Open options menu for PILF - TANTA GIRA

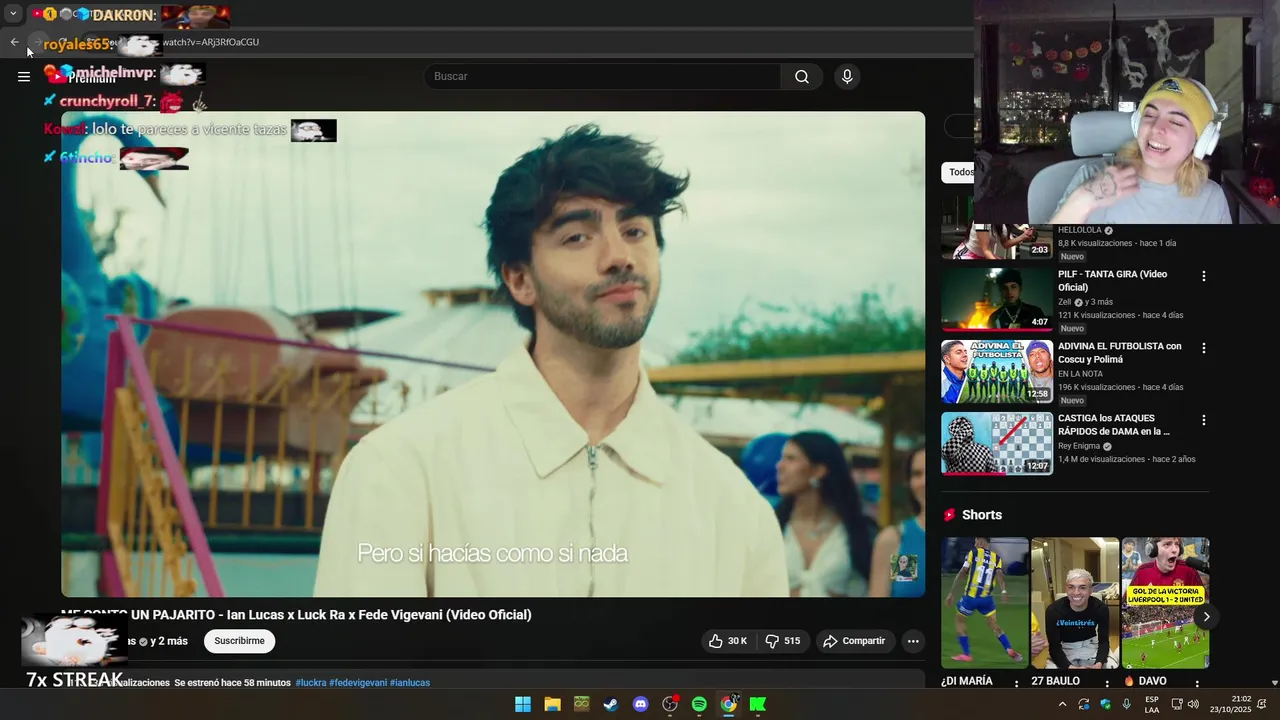point(1204,276)
